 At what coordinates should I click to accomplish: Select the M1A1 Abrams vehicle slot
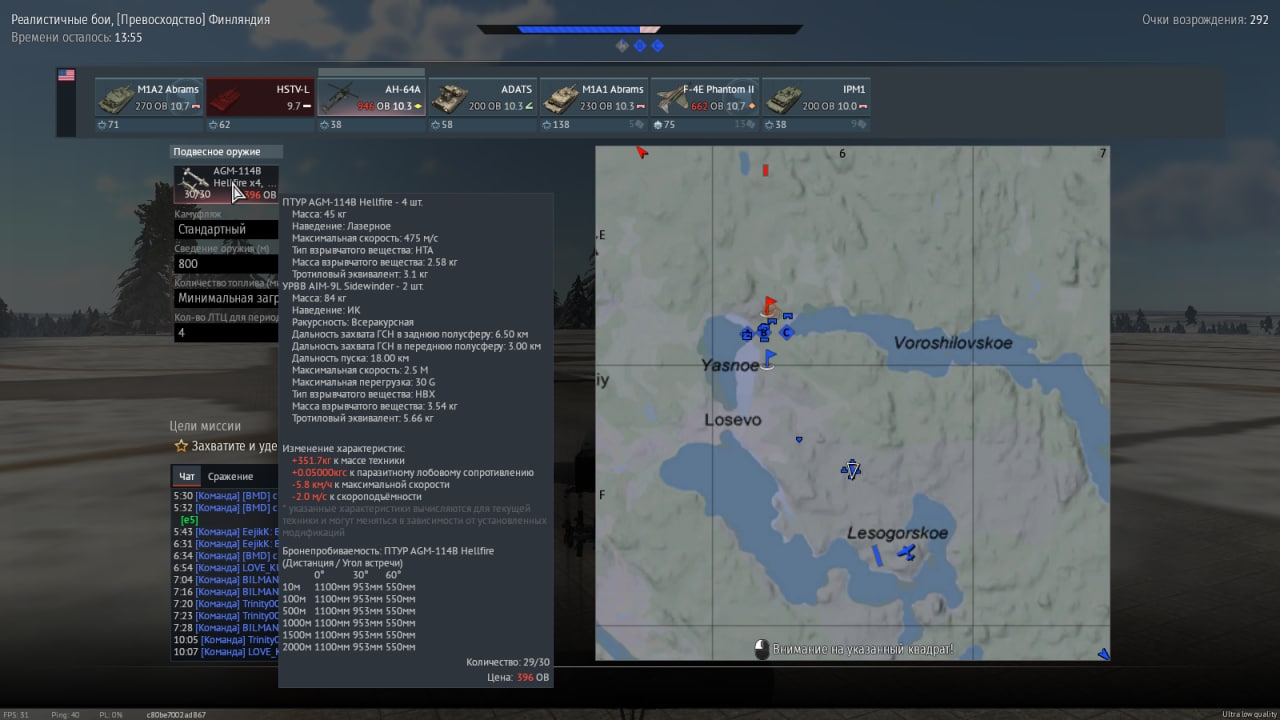pos(593,97)
